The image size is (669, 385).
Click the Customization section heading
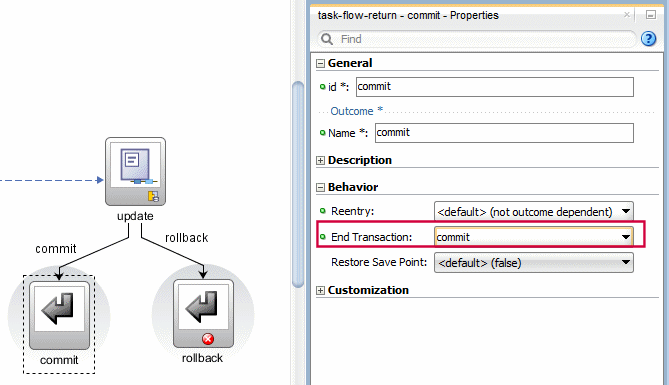(368, 290)
